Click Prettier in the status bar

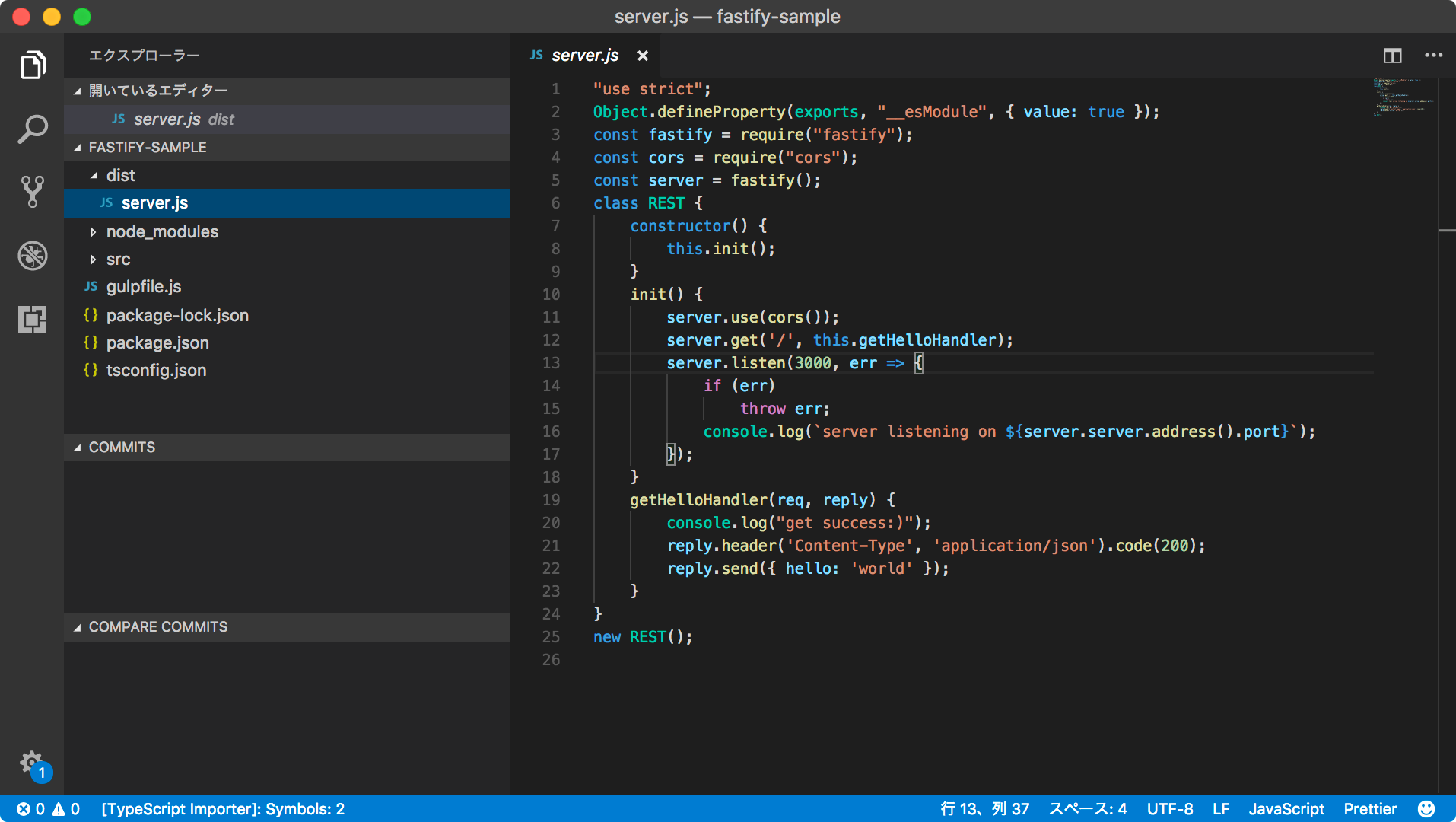1369,808
